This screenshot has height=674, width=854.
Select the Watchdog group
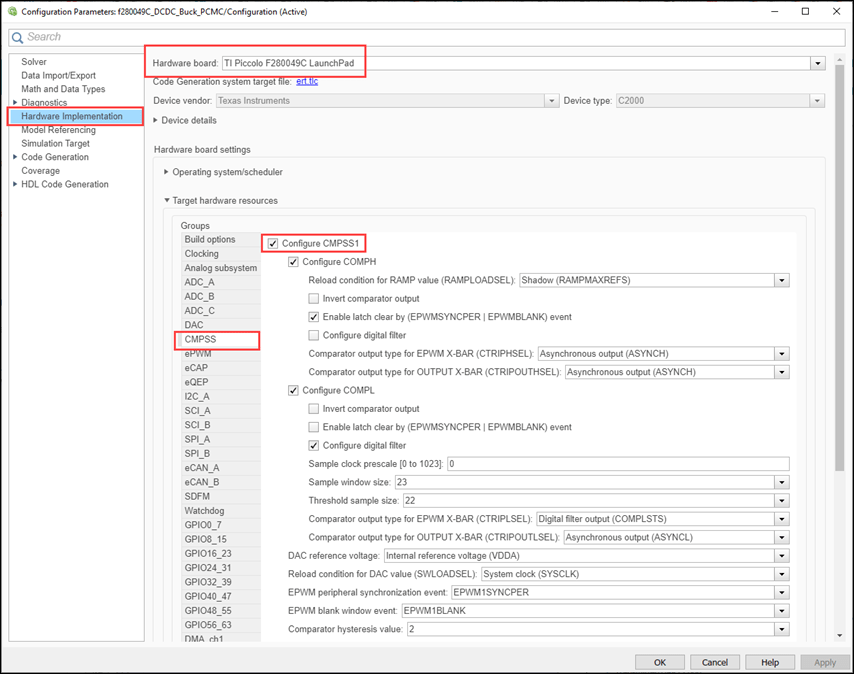[x=221, y=511]
